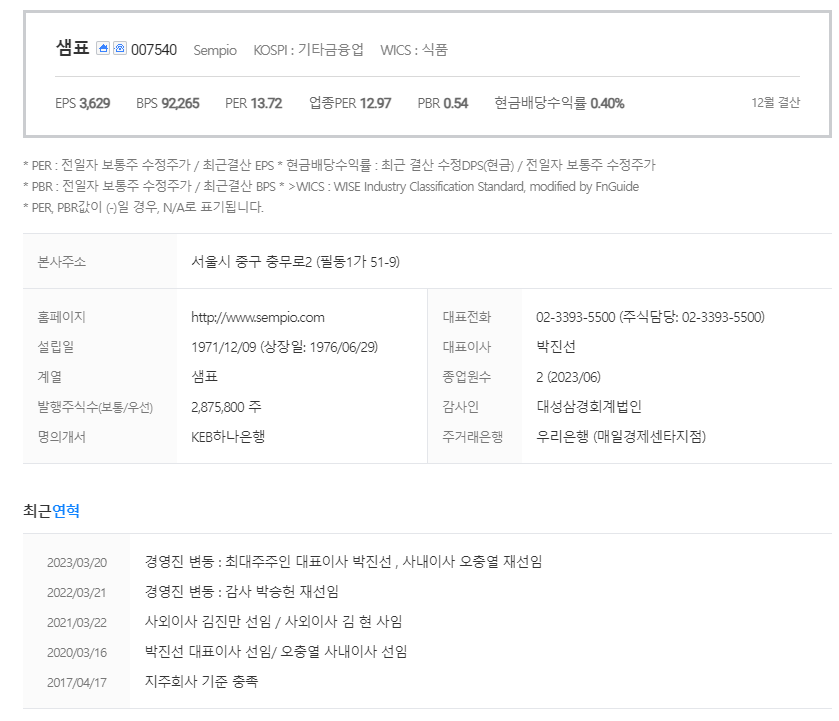Select the main phone number 02-3393-5500
This screenshot has height=721, width=839.
pyautogui.click(x=576, y=317)
